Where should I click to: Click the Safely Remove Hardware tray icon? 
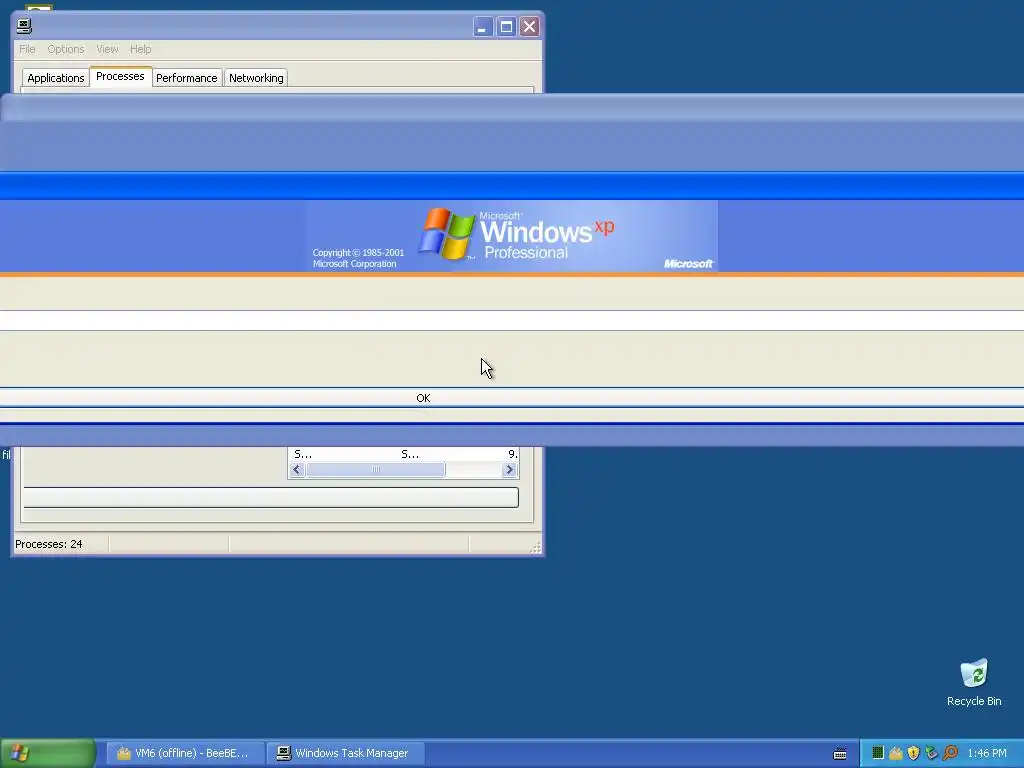(931, 753)
